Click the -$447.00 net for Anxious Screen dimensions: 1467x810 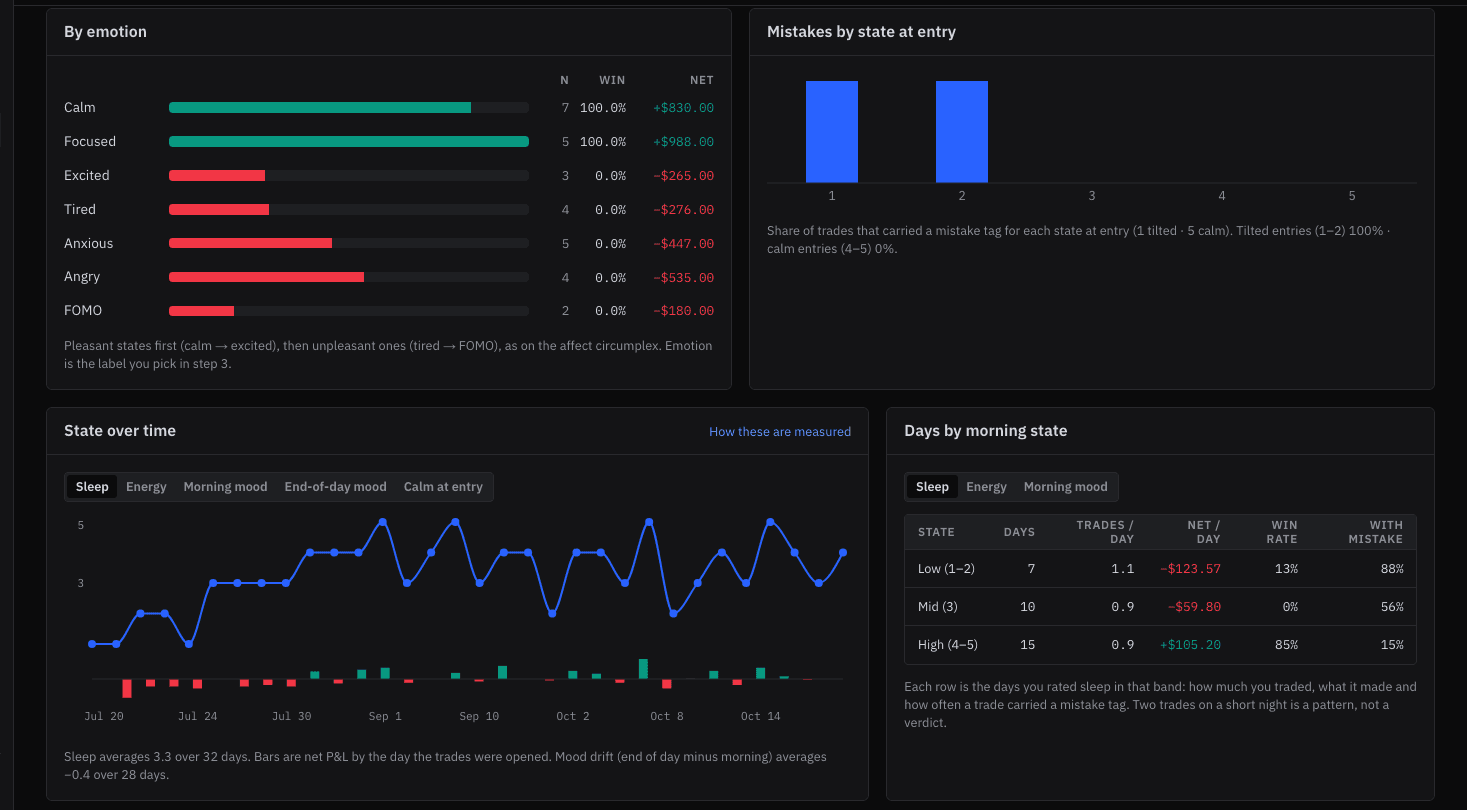[683, 244]
